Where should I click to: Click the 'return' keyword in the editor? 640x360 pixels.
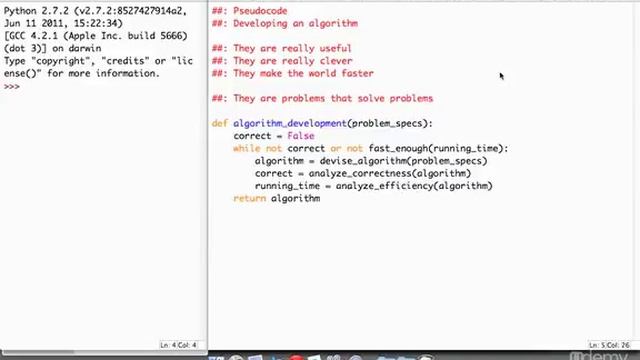249,199
